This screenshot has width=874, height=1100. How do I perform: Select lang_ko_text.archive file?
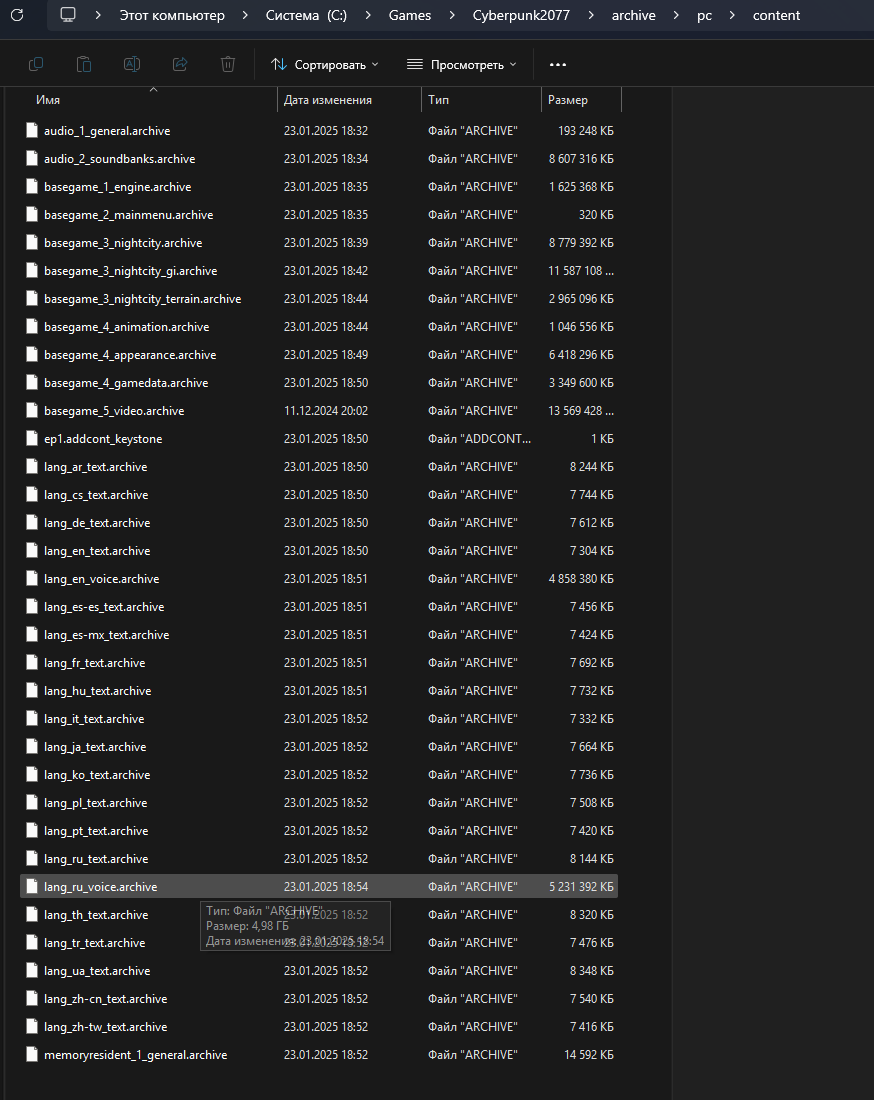click(x=319, y=774)
